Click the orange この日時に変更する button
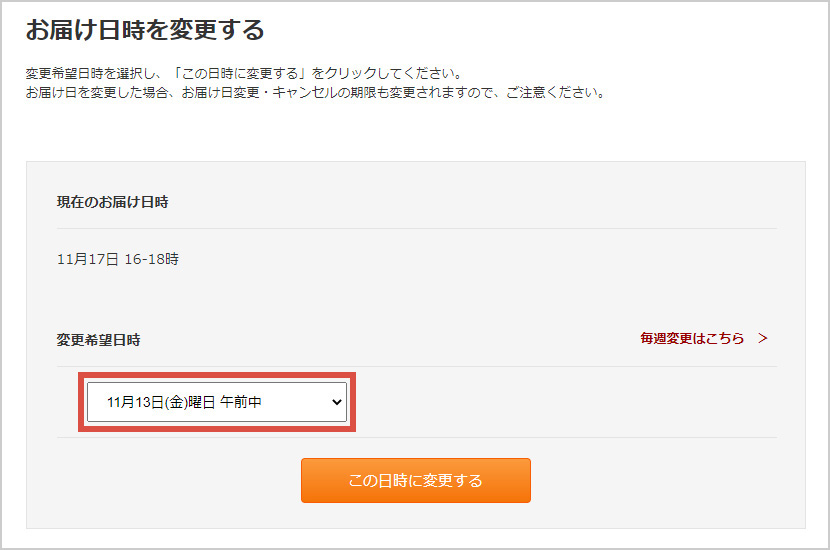830x550 pixels. point(416,481)
